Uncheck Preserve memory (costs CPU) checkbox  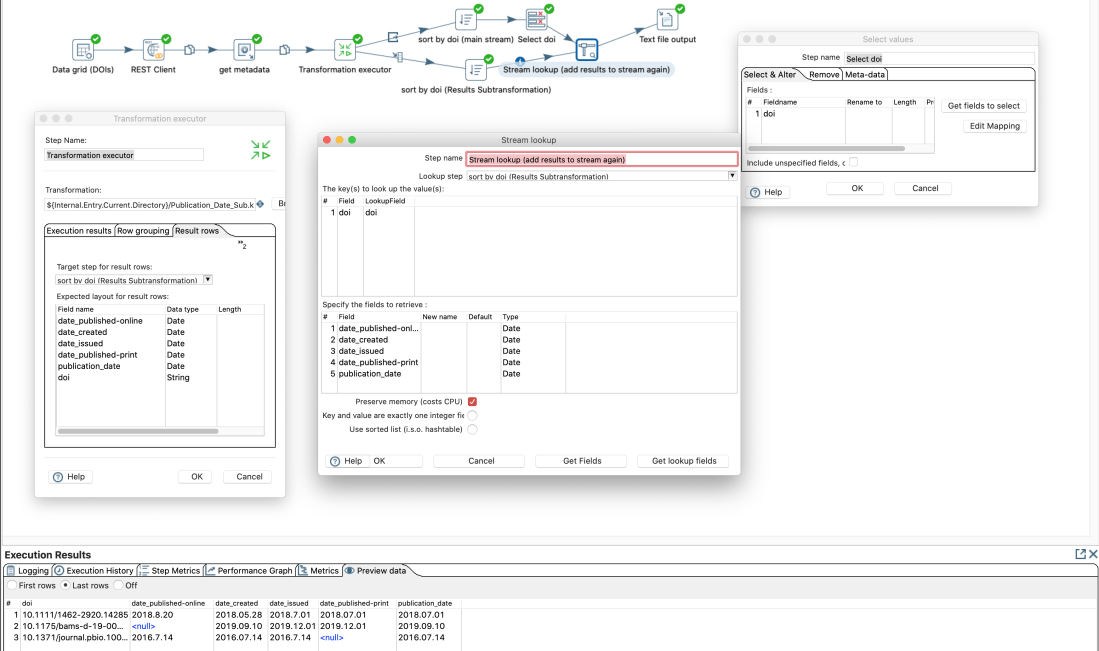pyautogui.click(x=472, y=401)
